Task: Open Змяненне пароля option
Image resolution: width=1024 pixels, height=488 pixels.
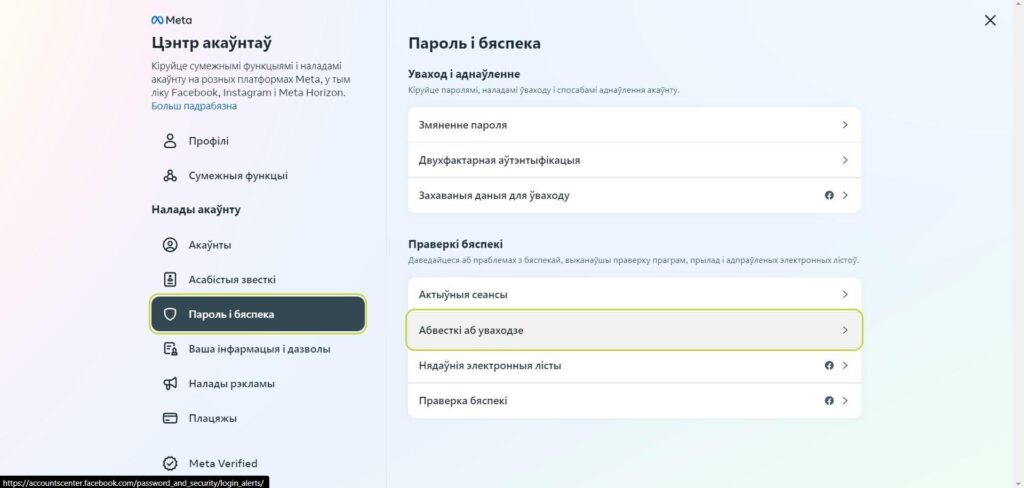Action: [634, 125]
